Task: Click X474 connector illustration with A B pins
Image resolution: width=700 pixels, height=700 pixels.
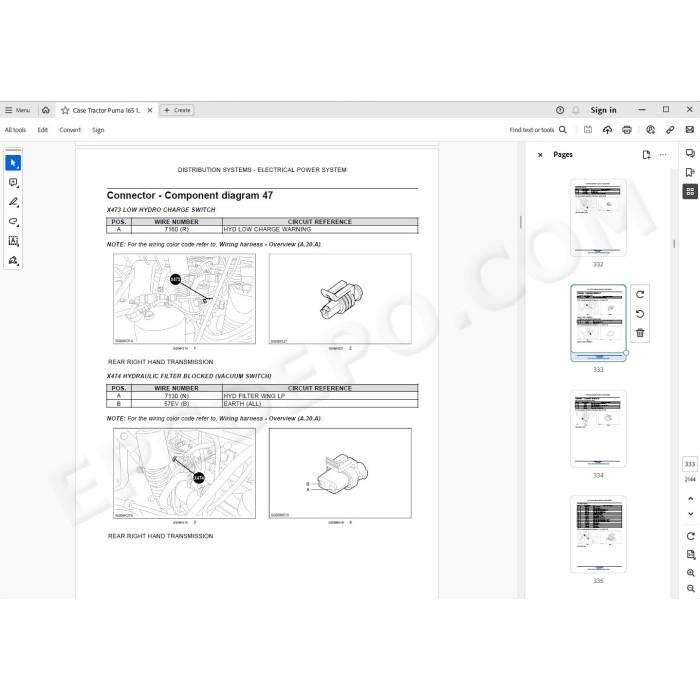Action: click(x=340, y=473)
